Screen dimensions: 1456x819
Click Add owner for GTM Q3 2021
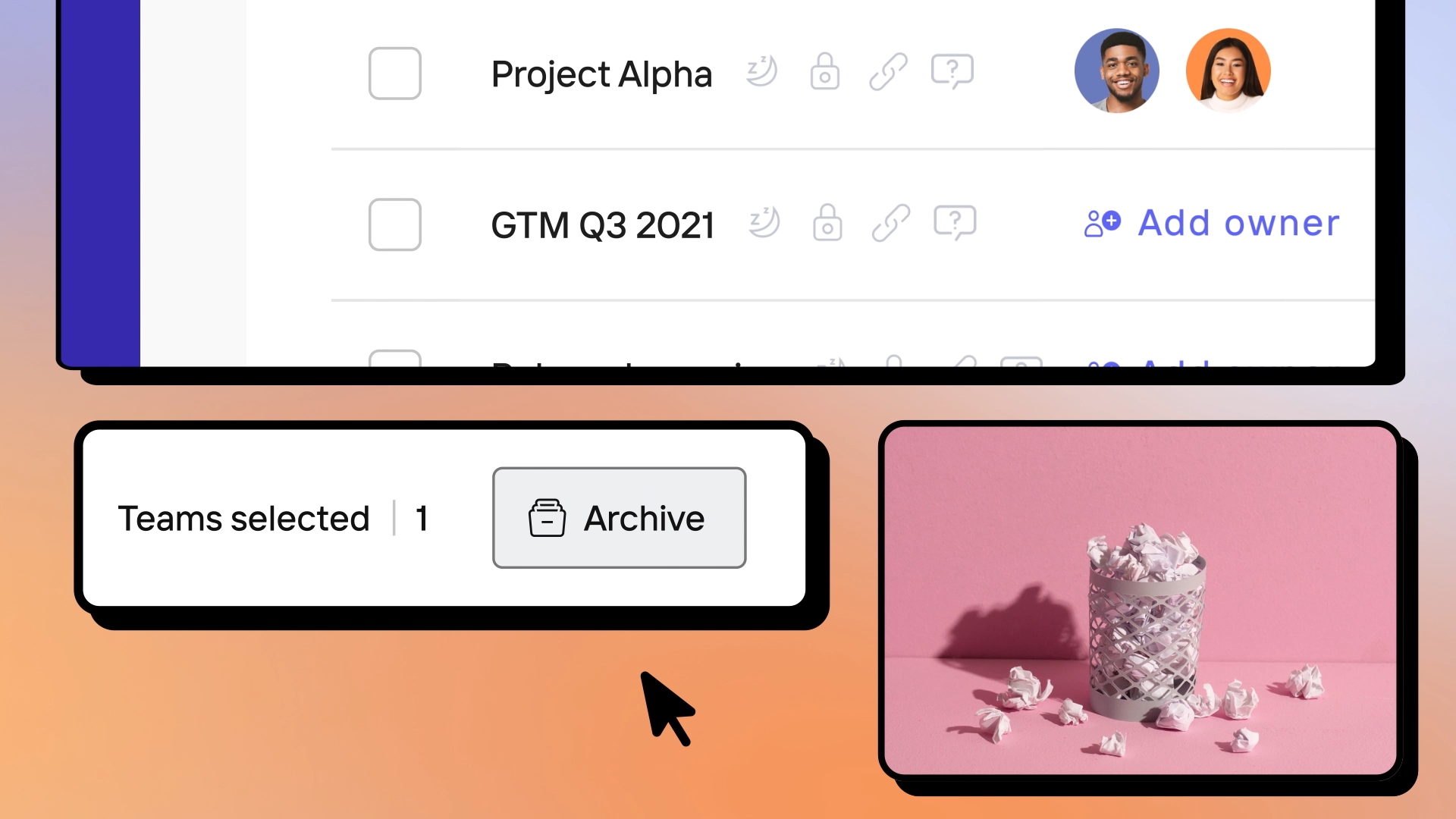tap(1212, 224)
